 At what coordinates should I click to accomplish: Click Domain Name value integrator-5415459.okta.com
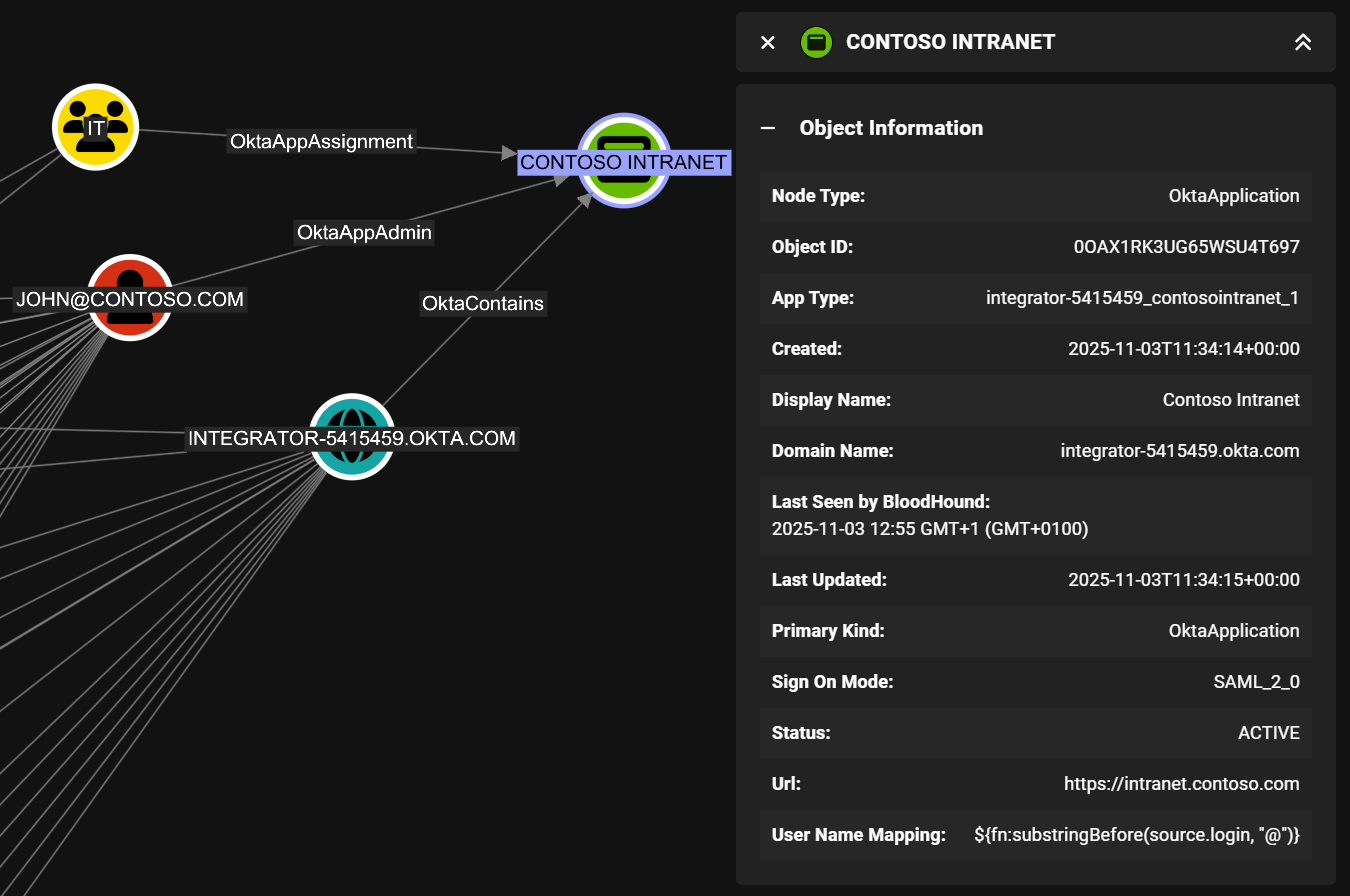(x=1180, y=451)
